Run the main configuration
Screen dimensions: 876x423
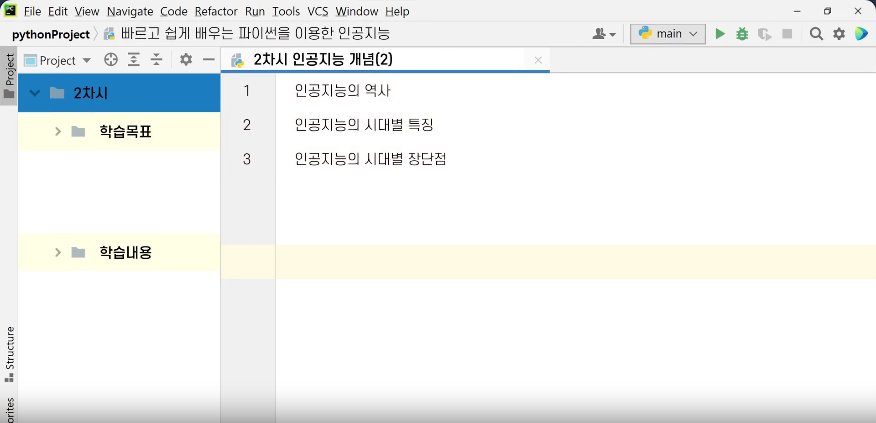[720, 34]
